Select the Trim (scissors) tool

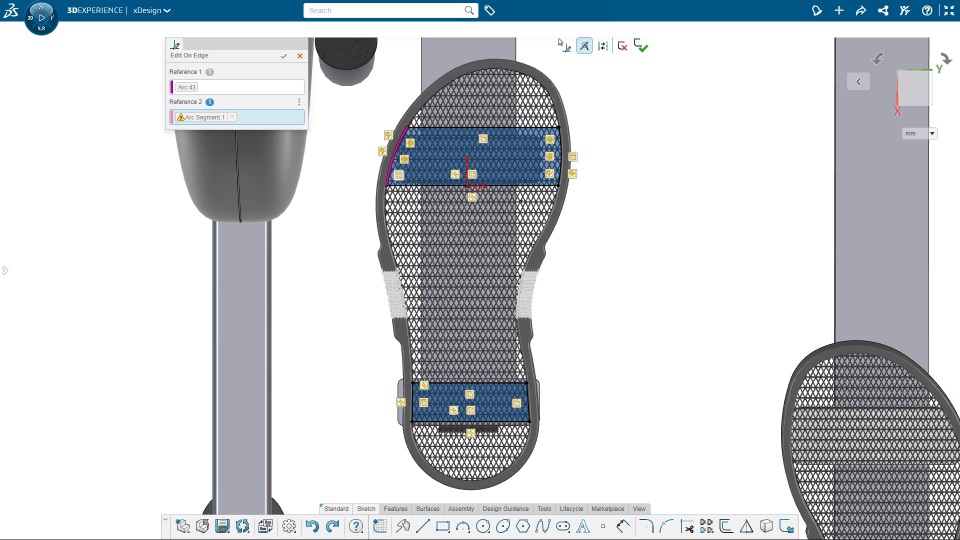coord(687,526)
